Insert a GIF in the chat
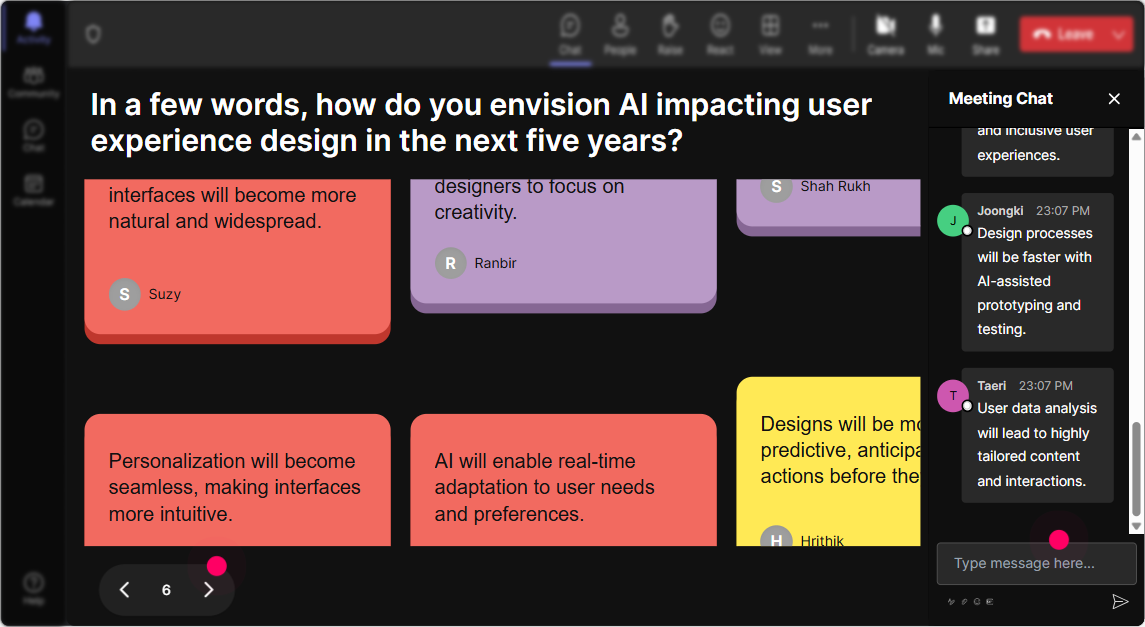Screen dimensions: 1145x627 (x=990, y=602)
